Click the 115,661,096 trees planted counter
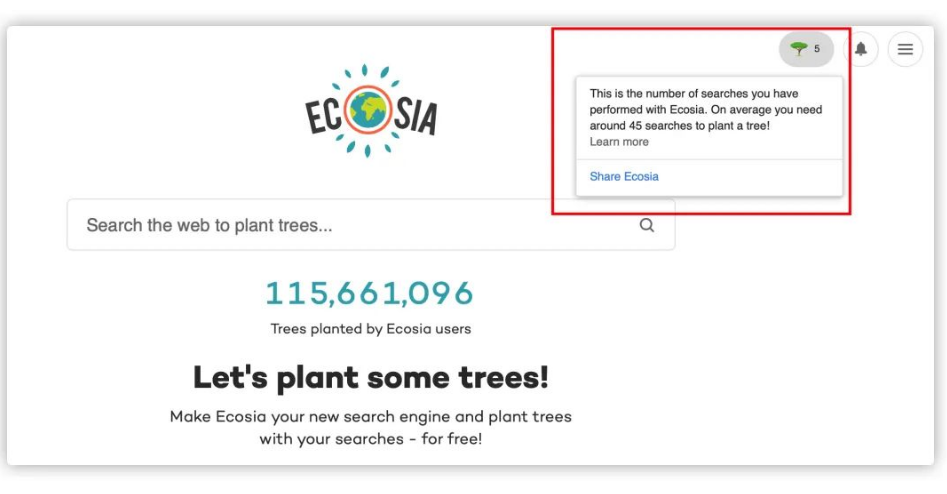The width and height of the screenshot is (947, 494). click(370, 294)
